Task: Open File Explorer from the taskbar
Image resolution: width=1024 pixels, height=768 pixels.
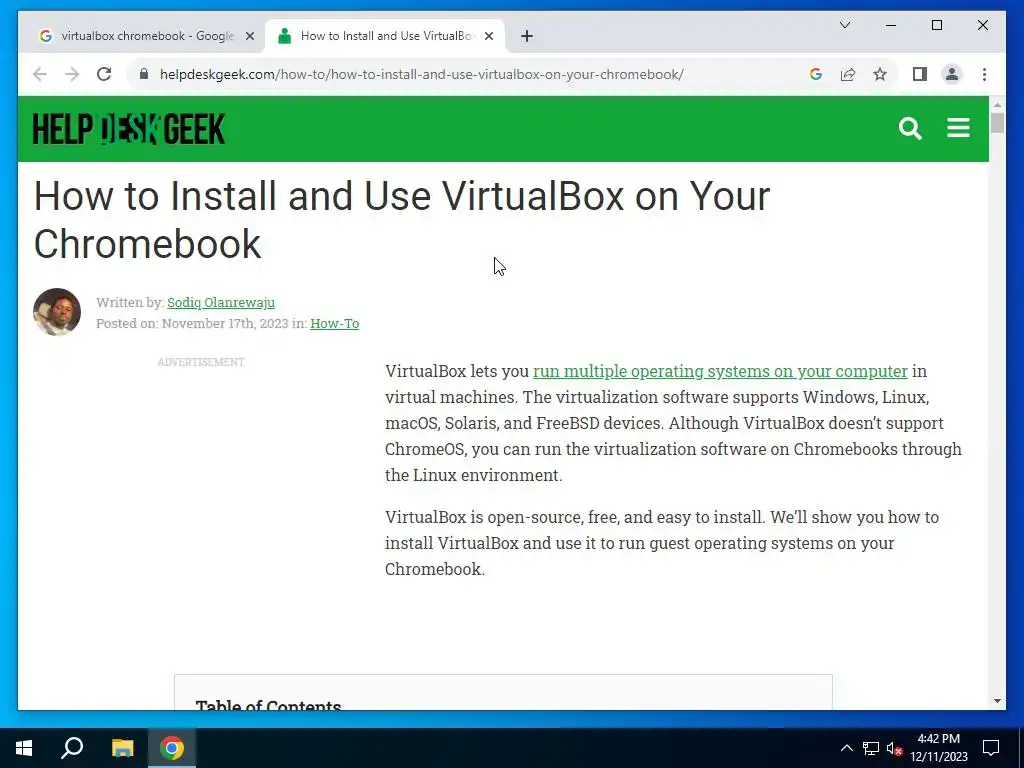Action: tap(122, 748)
